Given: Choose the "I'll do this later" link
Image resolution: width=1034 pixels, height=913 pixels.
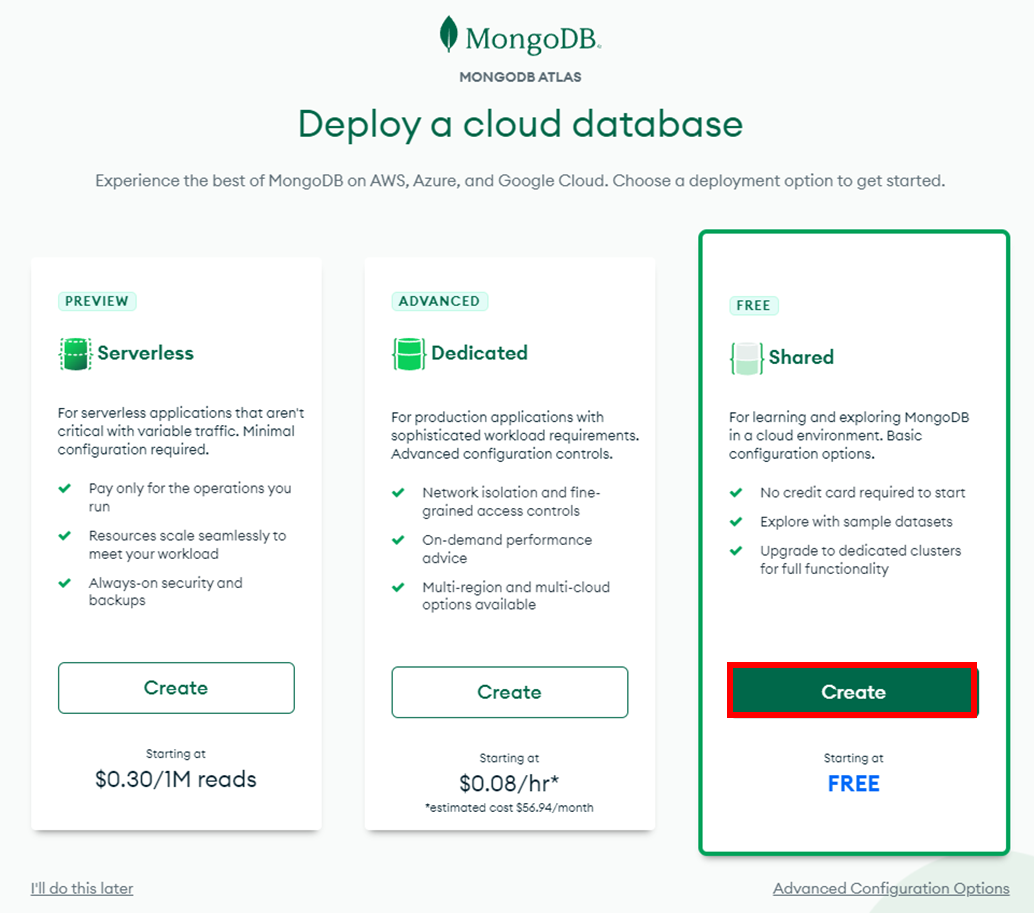Looking at the screenshot, I should pyautogui.click(x=82, y=888).
